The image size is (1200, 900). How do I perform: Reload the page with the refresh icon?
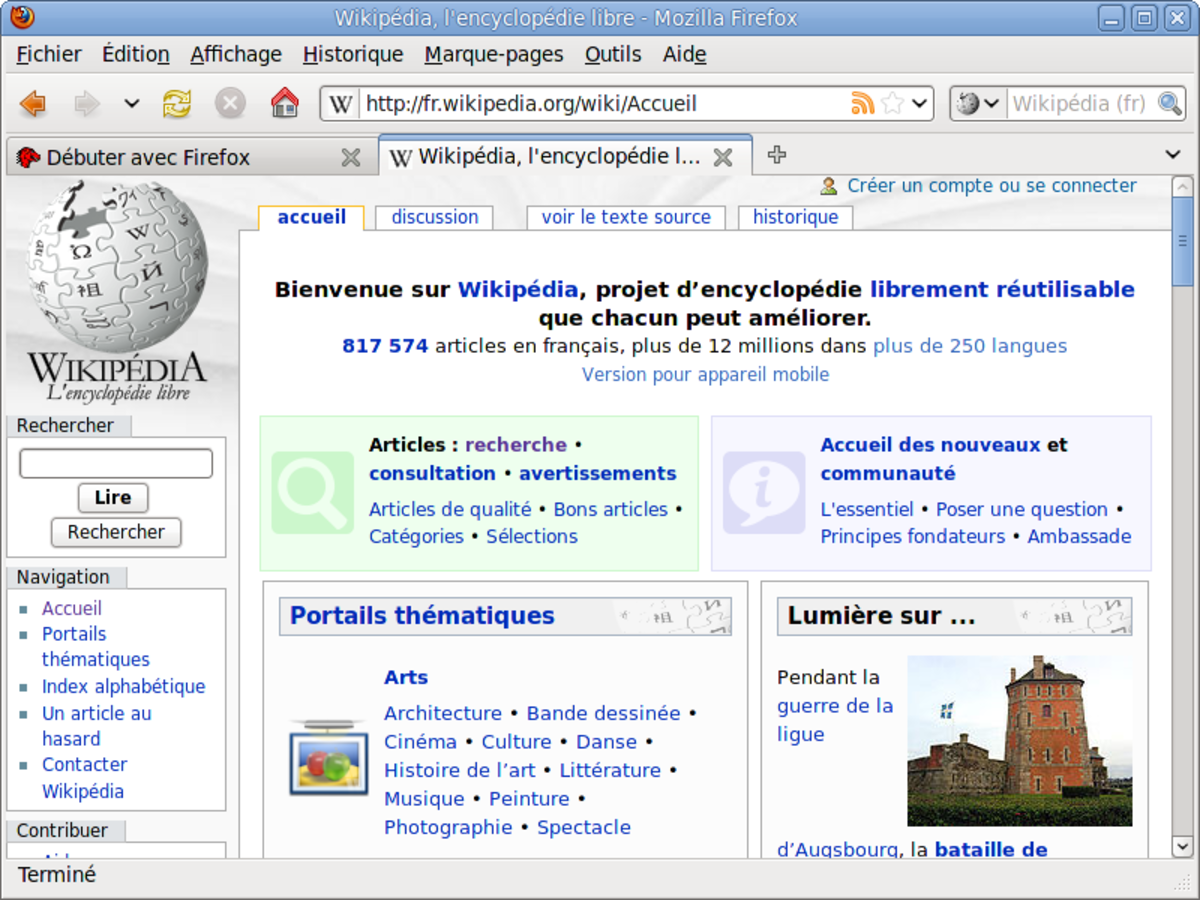pyautogui.click(x=177, y=103)
